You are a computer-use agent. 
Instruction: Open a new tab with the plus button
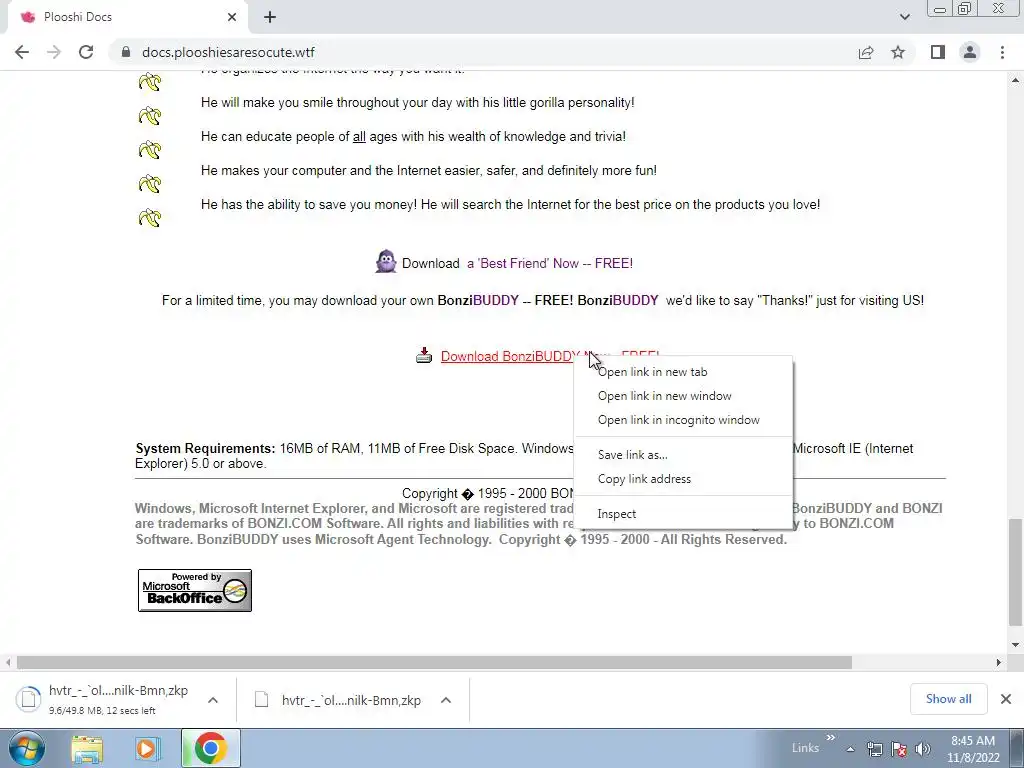270,17
